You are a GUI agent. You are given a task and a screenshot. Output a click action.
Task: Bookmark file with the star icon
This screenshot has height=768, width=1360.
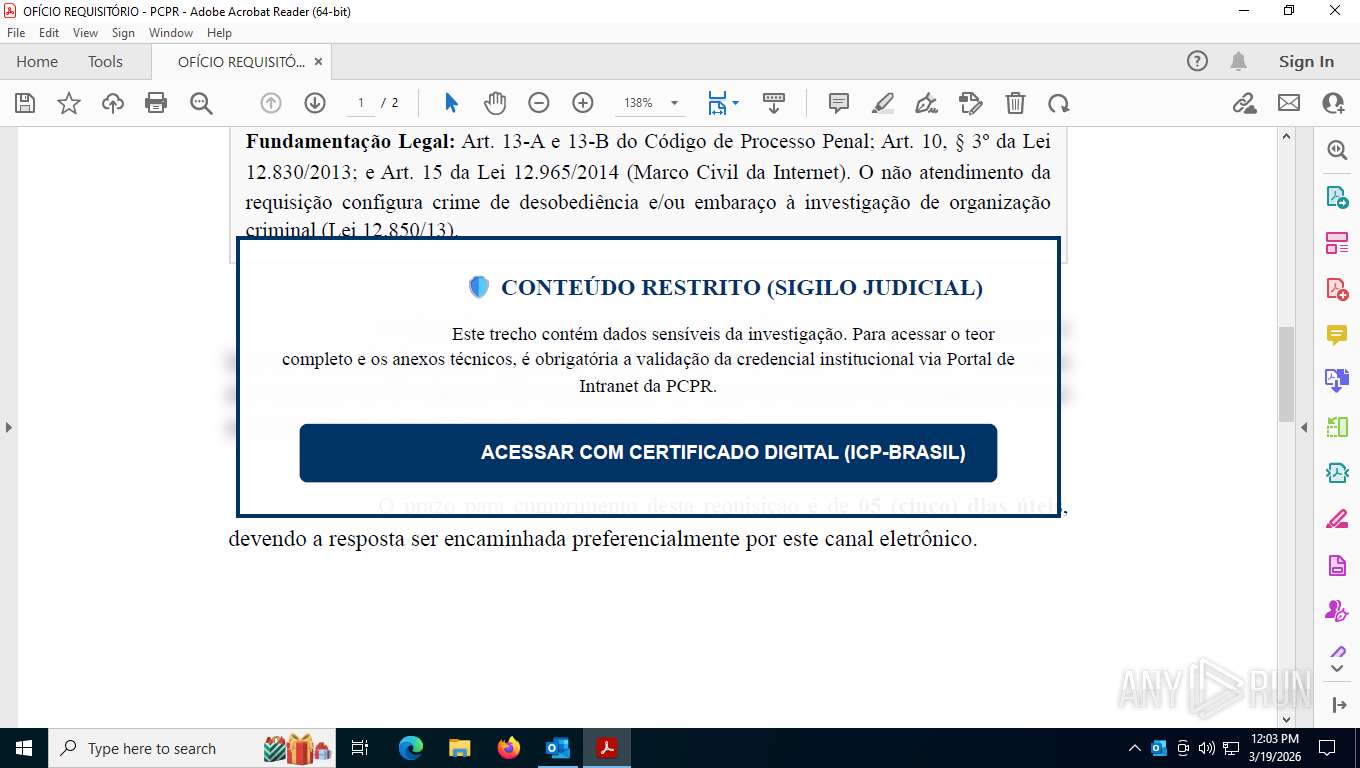click(x=69, y=103)
